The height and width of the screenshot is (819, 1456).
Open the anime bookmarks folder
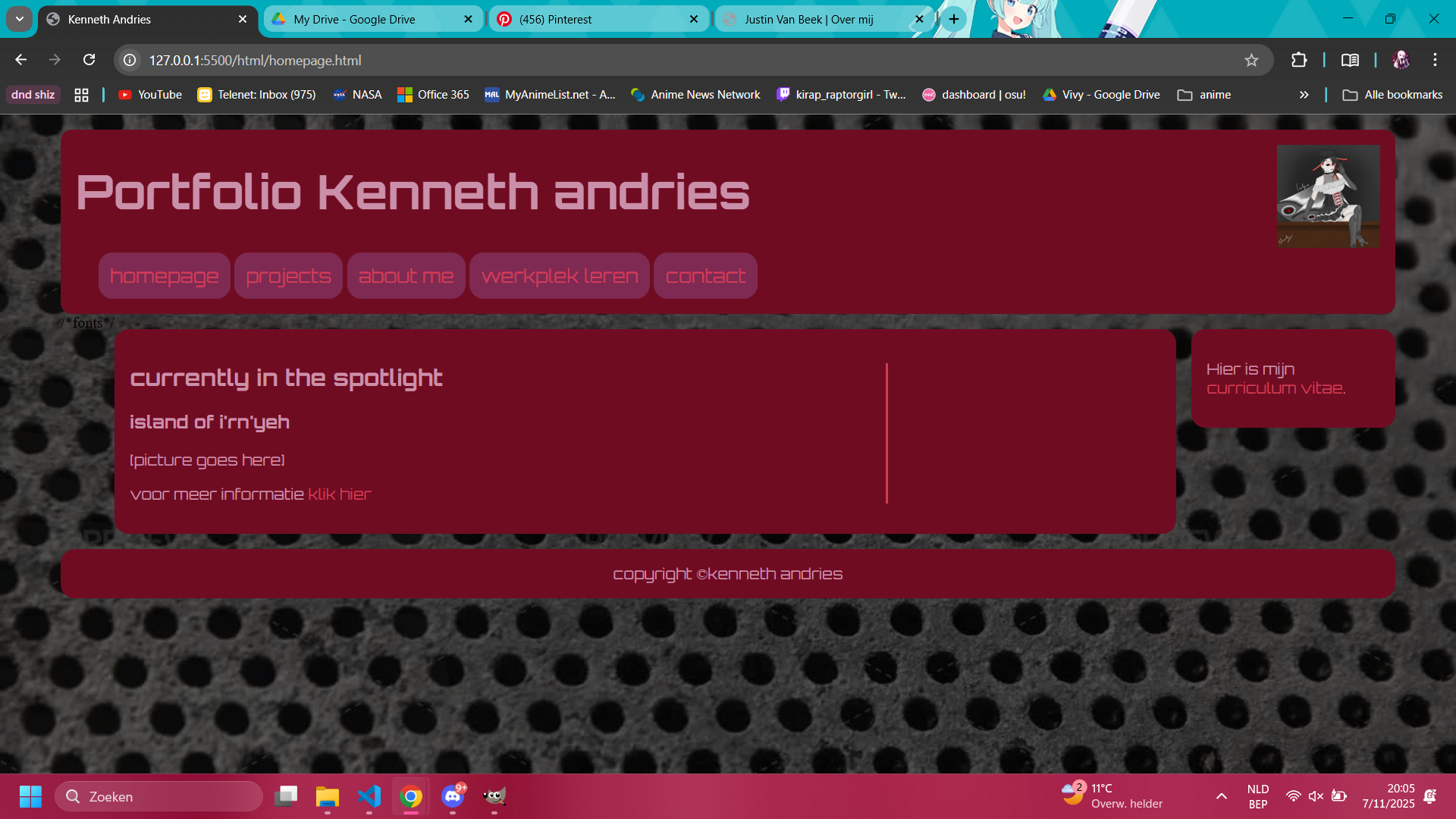pos(1204,95)
